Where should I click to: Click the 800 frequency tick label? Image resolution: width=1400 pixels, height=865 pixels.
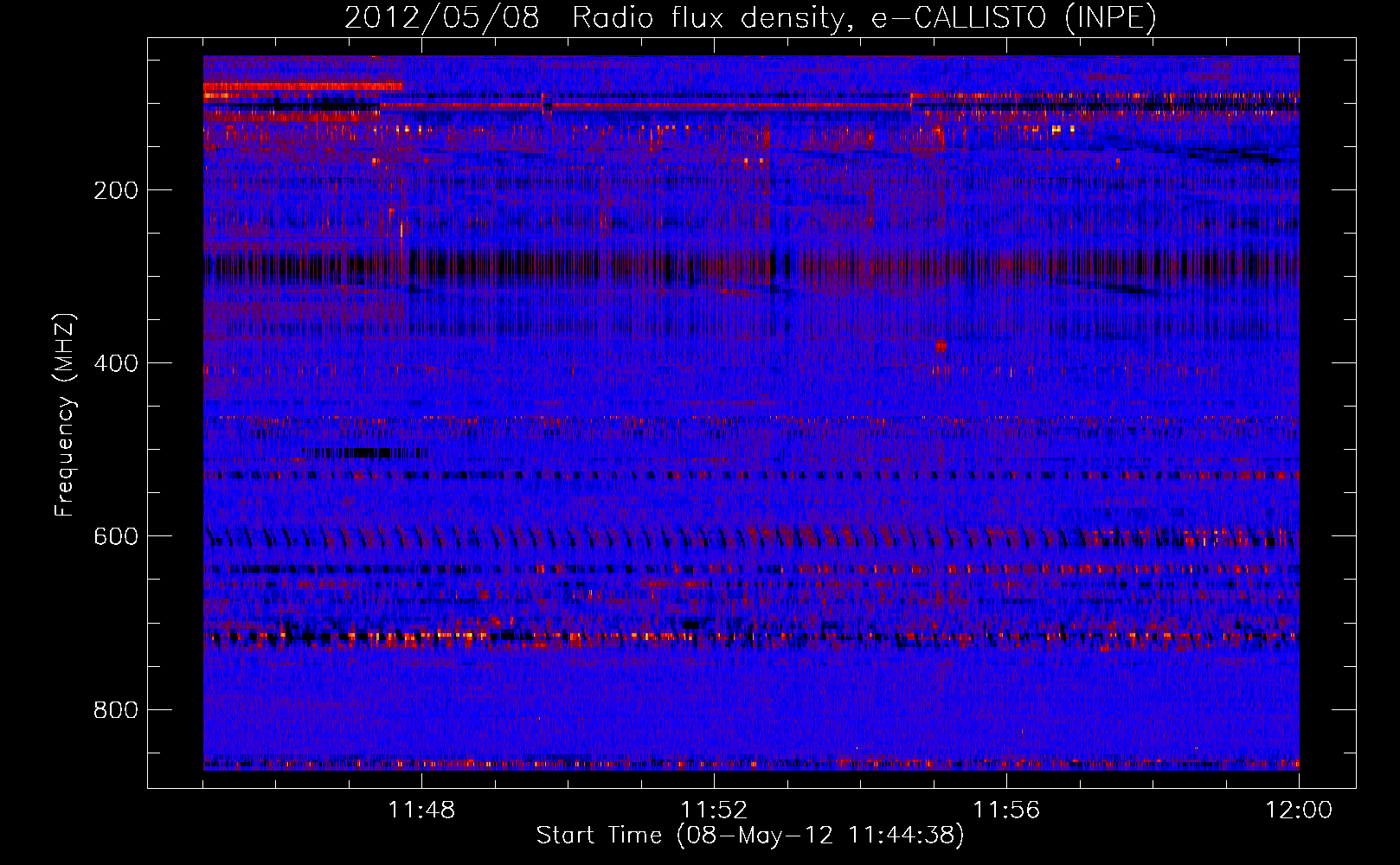click(x=116, y=710)
